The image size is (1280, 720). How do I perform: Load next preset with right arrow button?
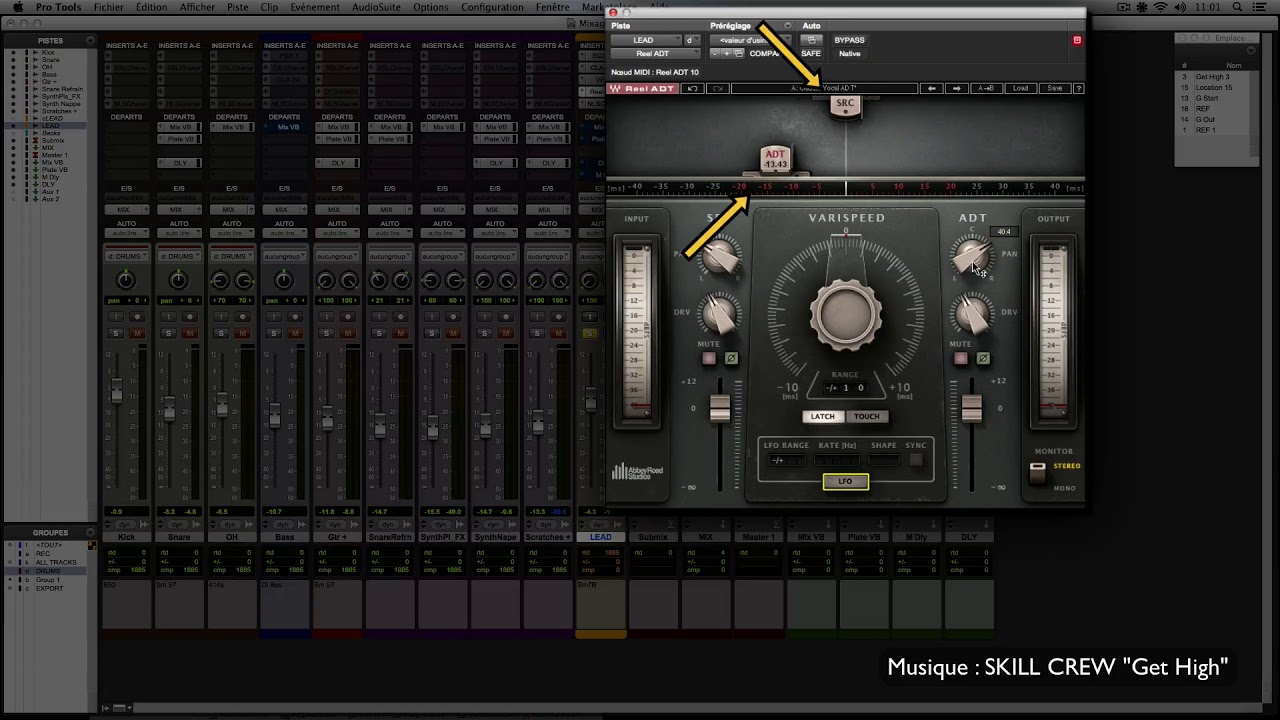pos(957,89)
